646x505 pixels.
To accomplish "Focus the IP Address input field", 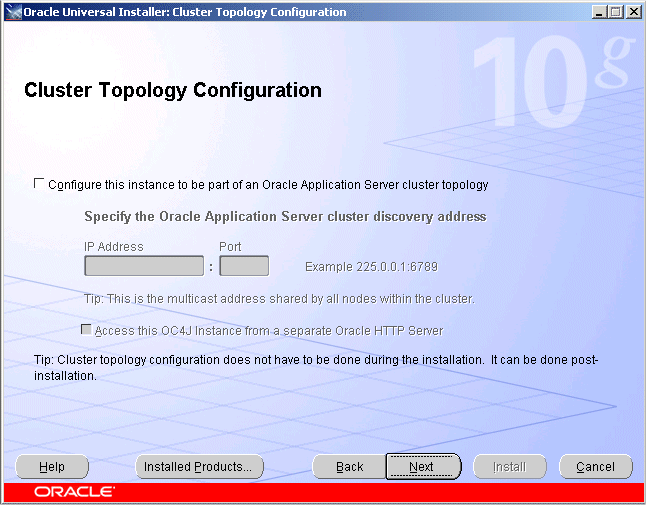I will pos(144,266).
